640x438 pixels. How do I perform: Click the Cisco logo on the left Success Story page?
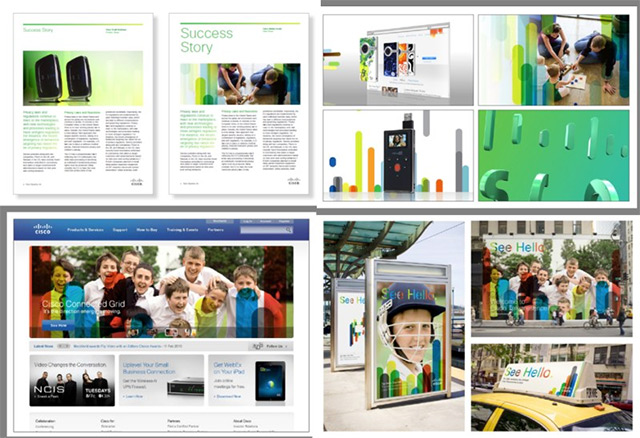tap(138, 183)
